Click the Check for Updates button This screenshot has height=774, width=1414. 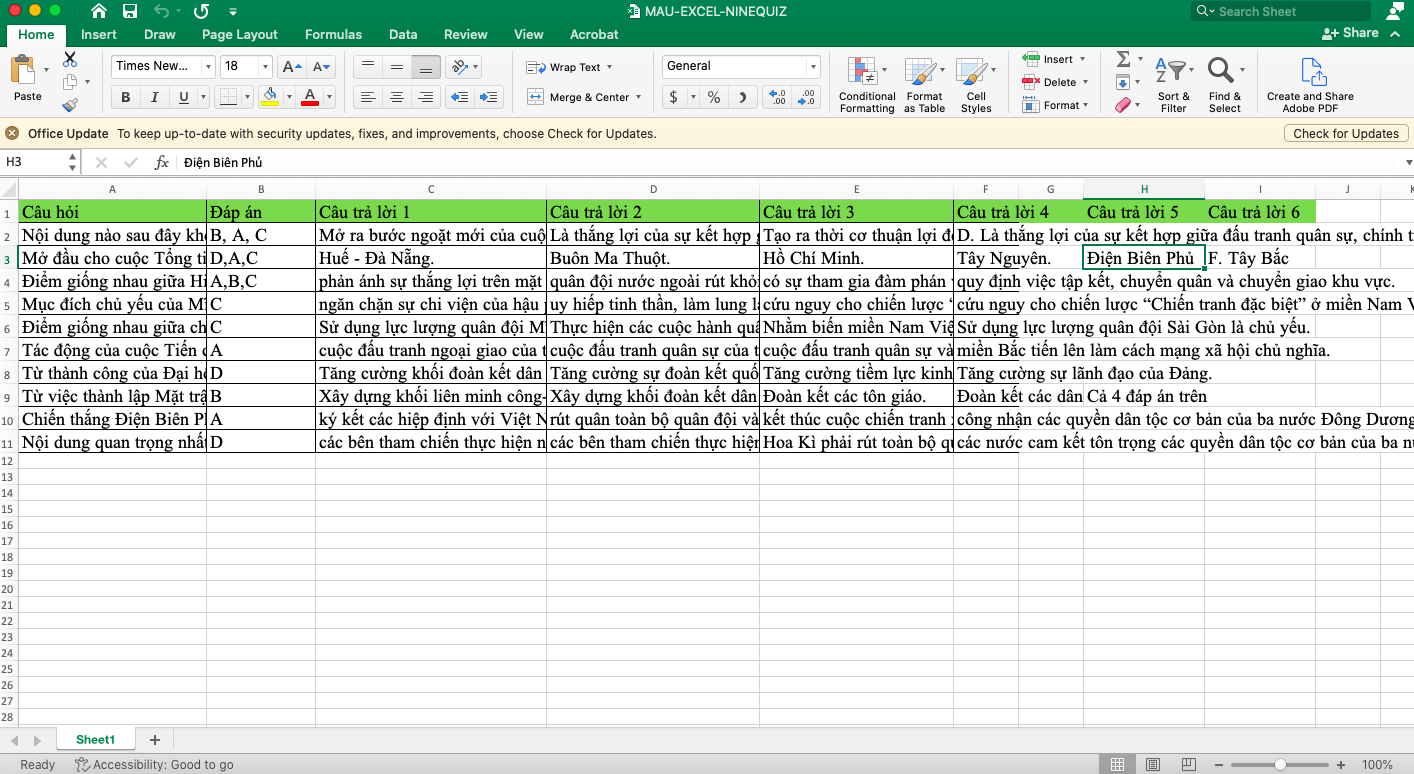click(x=1345, y=133)
